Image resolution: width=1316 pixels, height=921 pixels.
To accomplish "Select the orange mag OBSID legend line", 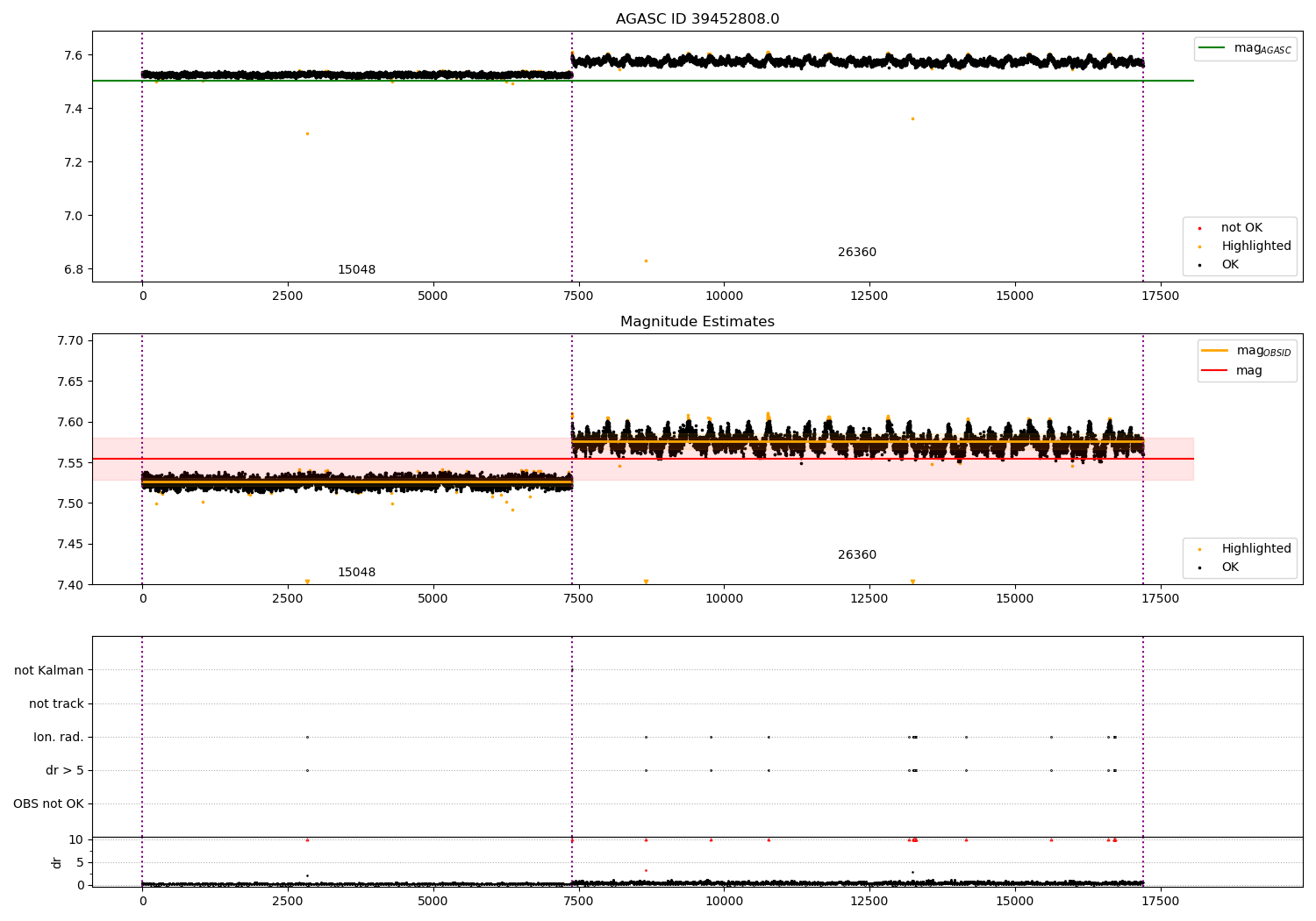I will (x=1215, y=351).
